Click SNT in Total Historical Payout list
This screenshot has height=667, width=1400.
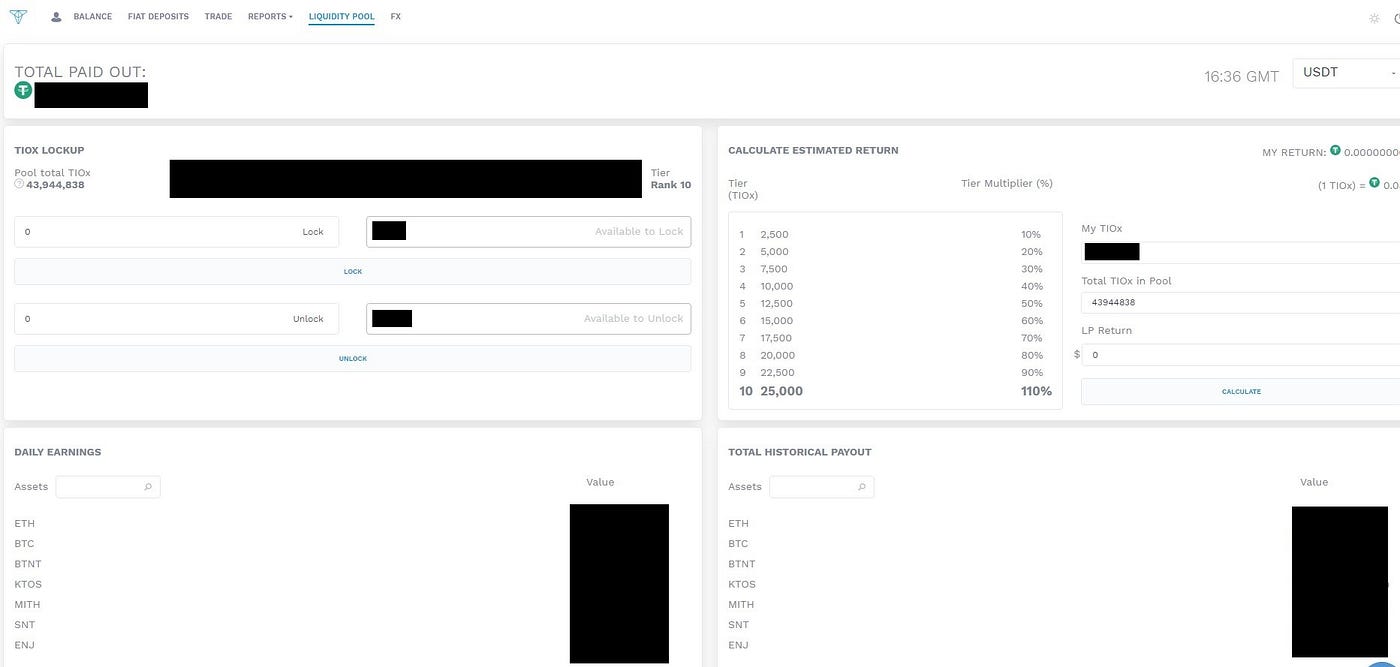tap(738, 625)
